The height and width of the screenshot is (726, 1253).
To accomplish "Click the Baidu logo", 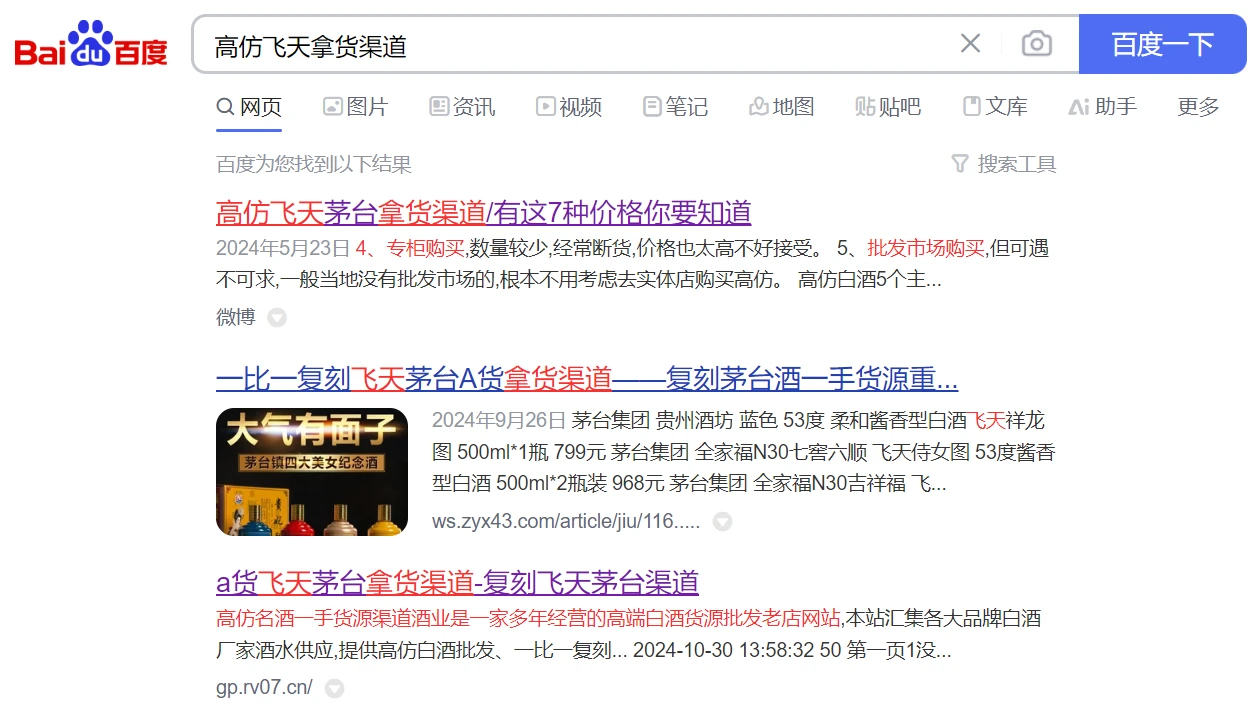I will pos(91,44).
